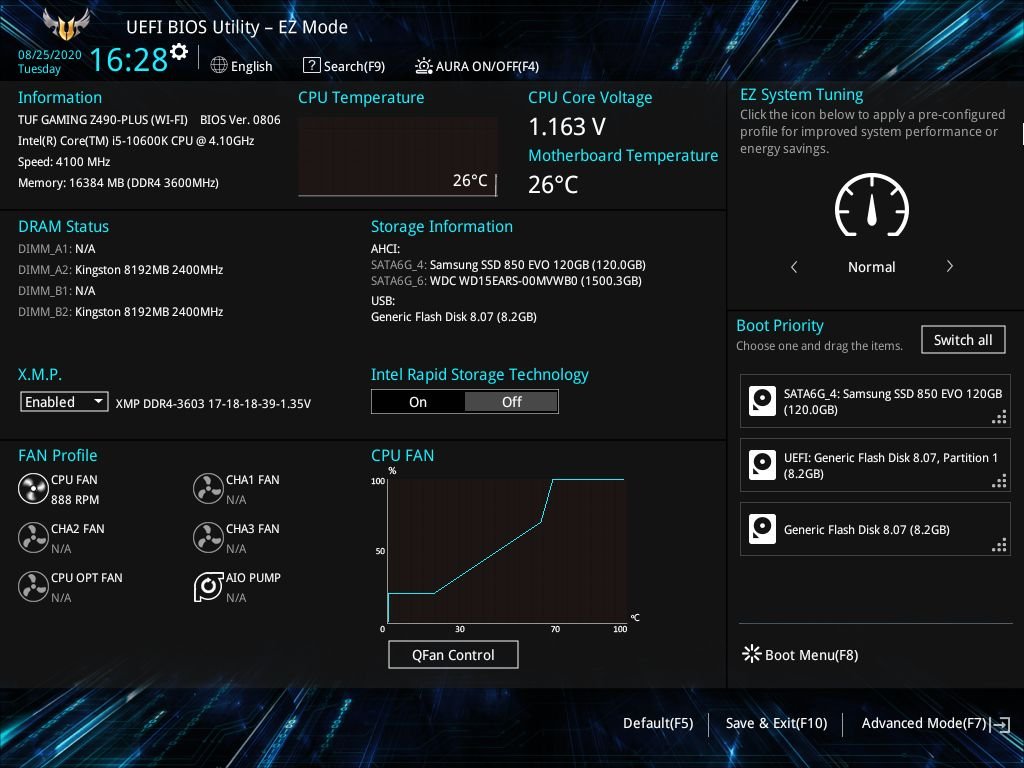
Task: Click the Normal tuning profile label
Action: point(871,266)
